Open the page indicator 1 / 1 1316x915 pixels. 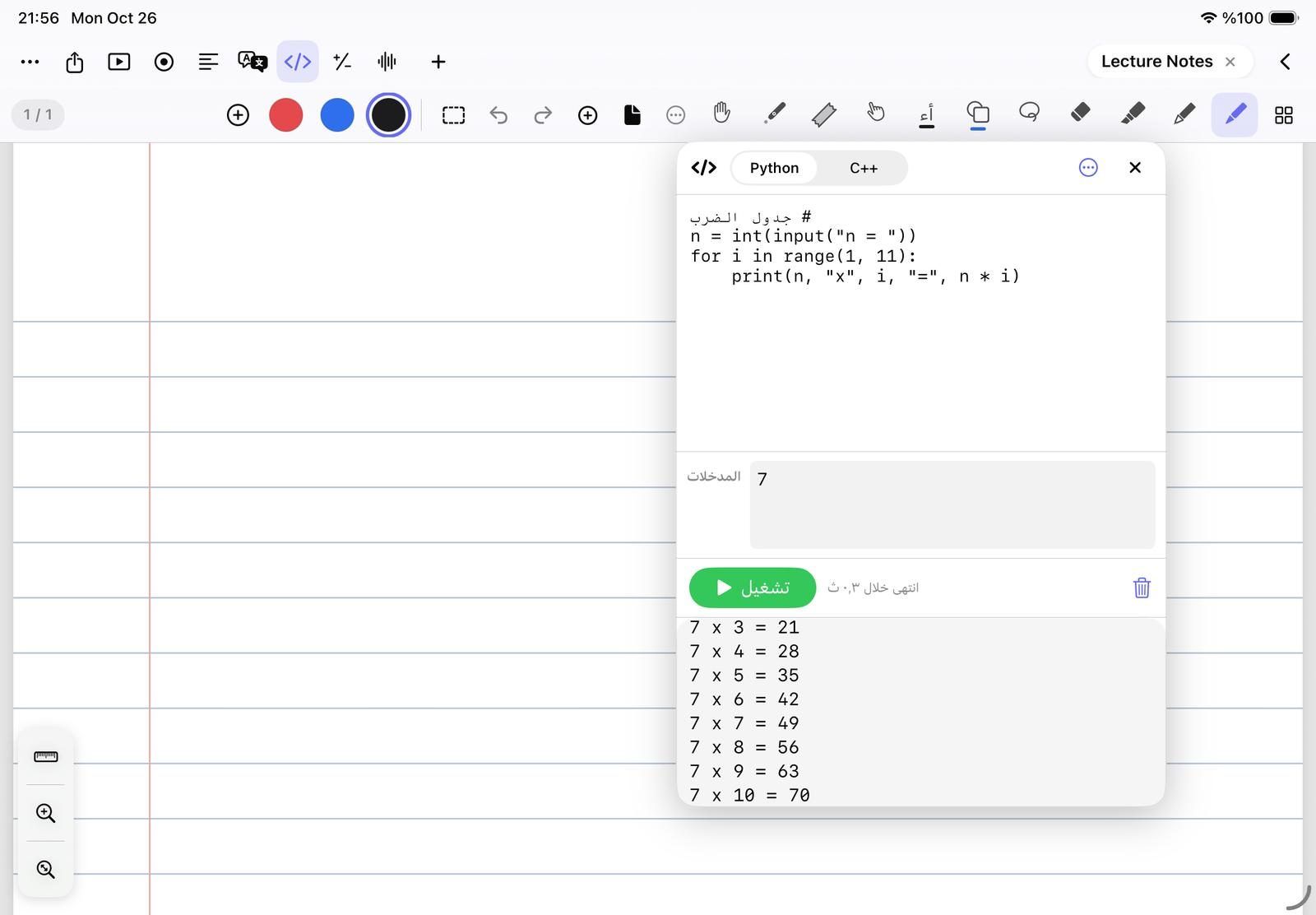(x=38, y=114)
